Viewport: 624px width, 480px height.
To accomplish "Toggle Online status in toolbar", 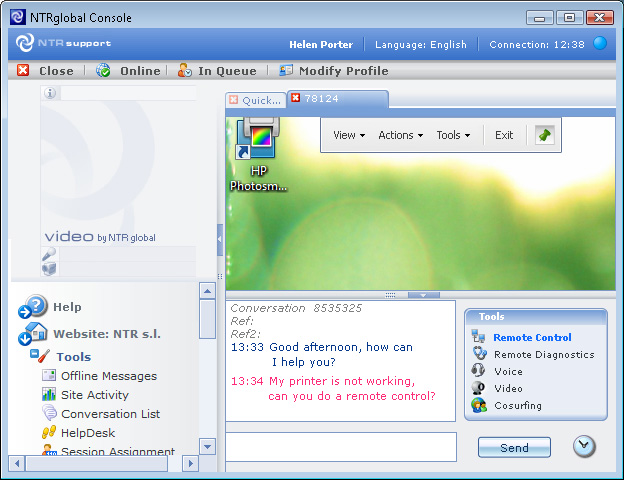I will [x=128, y=71].
